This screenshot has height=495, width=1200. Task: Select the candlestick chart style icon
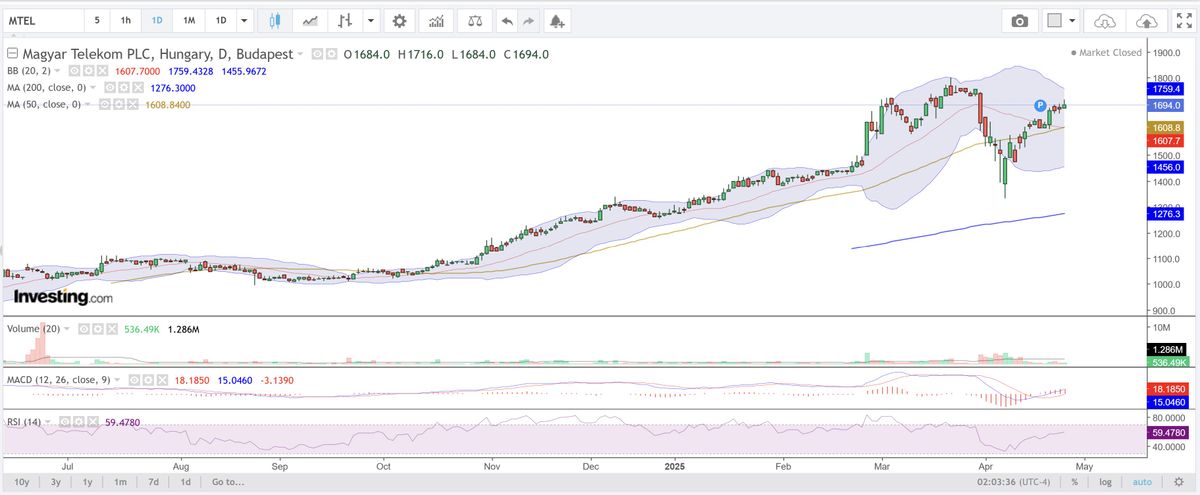click(276, 20)
